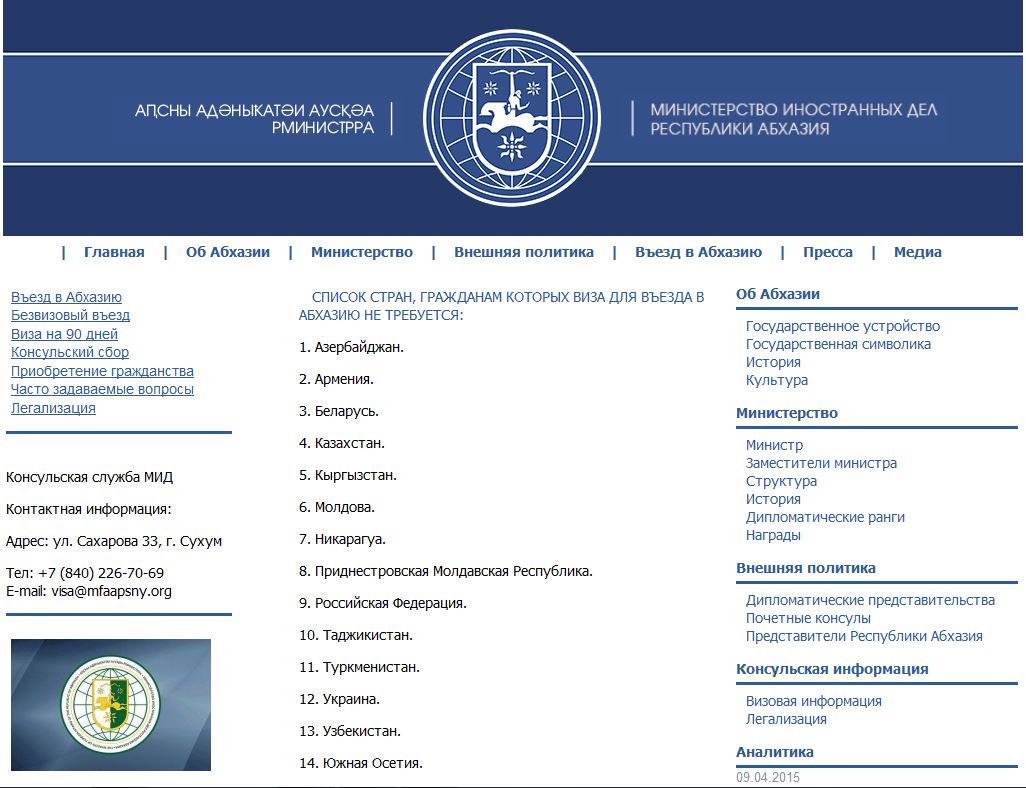Follow the Часто задаваемые вопросы link
The image size is (1026, 788).
click(x=102, y=389)
